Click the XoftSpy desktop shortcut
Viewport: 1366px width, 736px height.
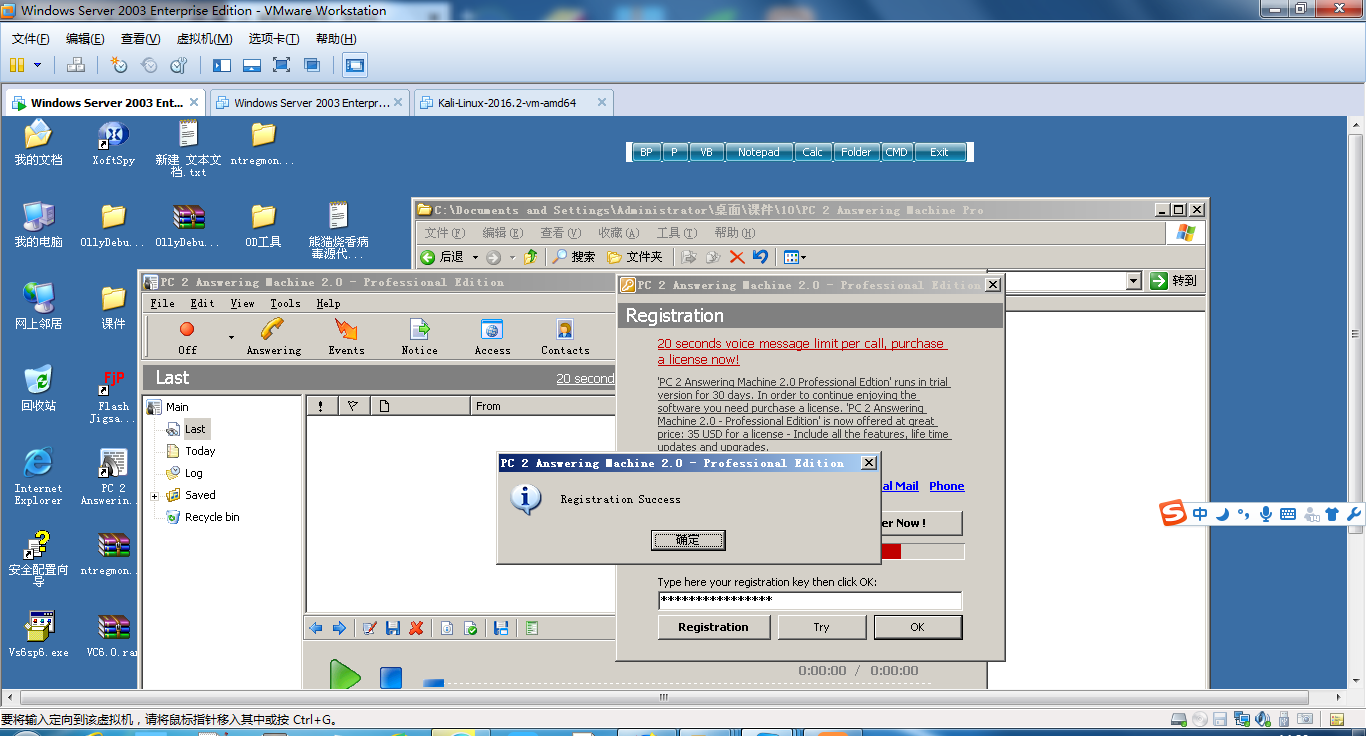pos(113,144)
